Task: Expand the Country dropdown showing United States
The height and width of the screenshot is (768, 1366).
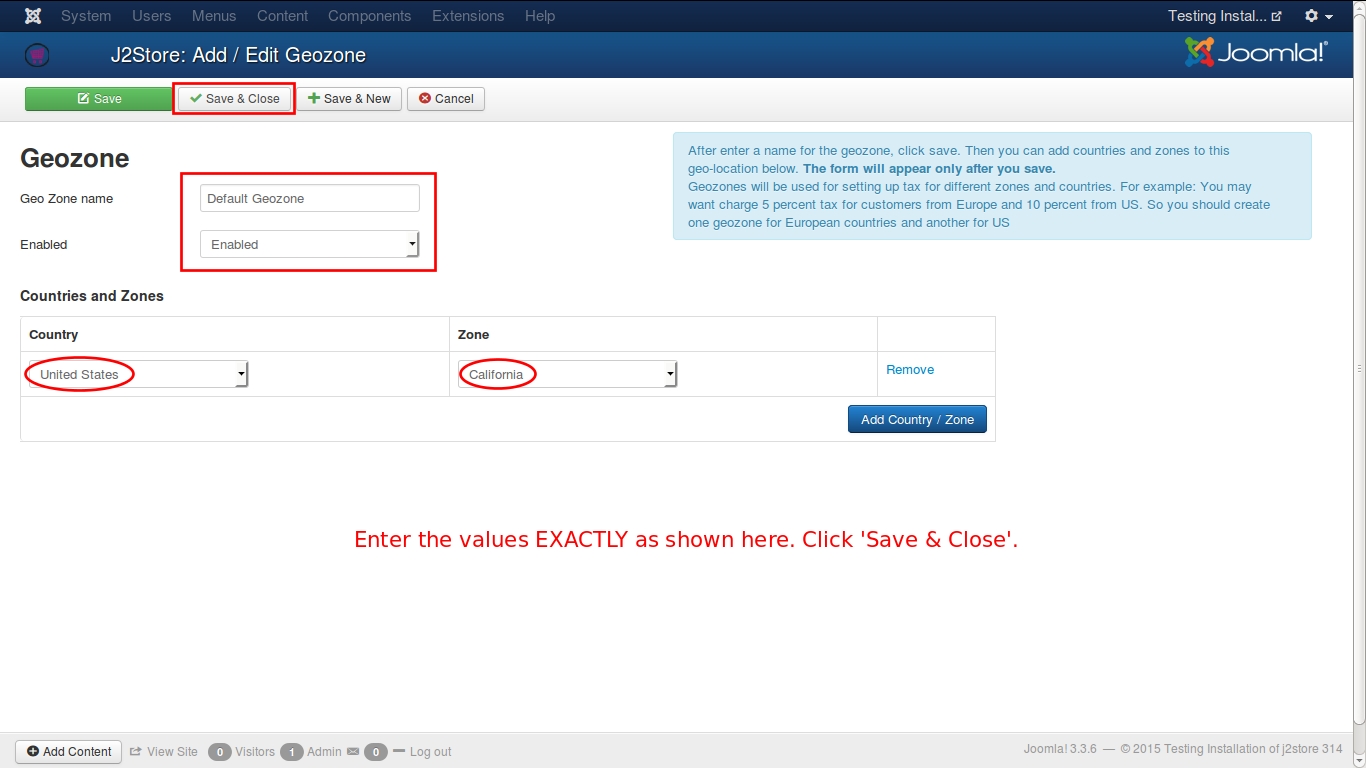Action: 138,374
